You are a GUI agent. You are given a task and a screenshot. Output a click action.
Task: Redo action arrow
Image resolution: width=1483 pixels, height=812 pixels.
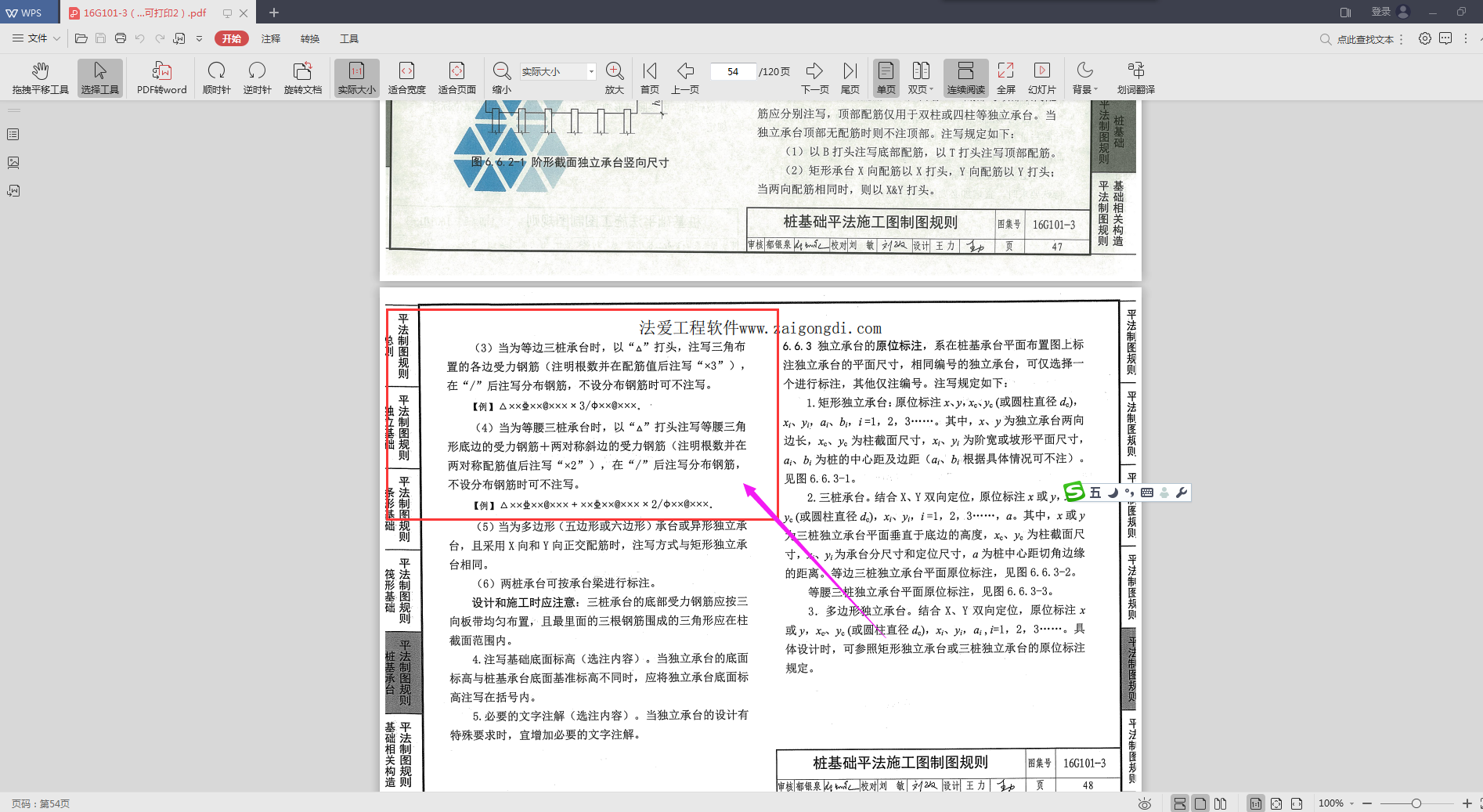coord(160,38)
